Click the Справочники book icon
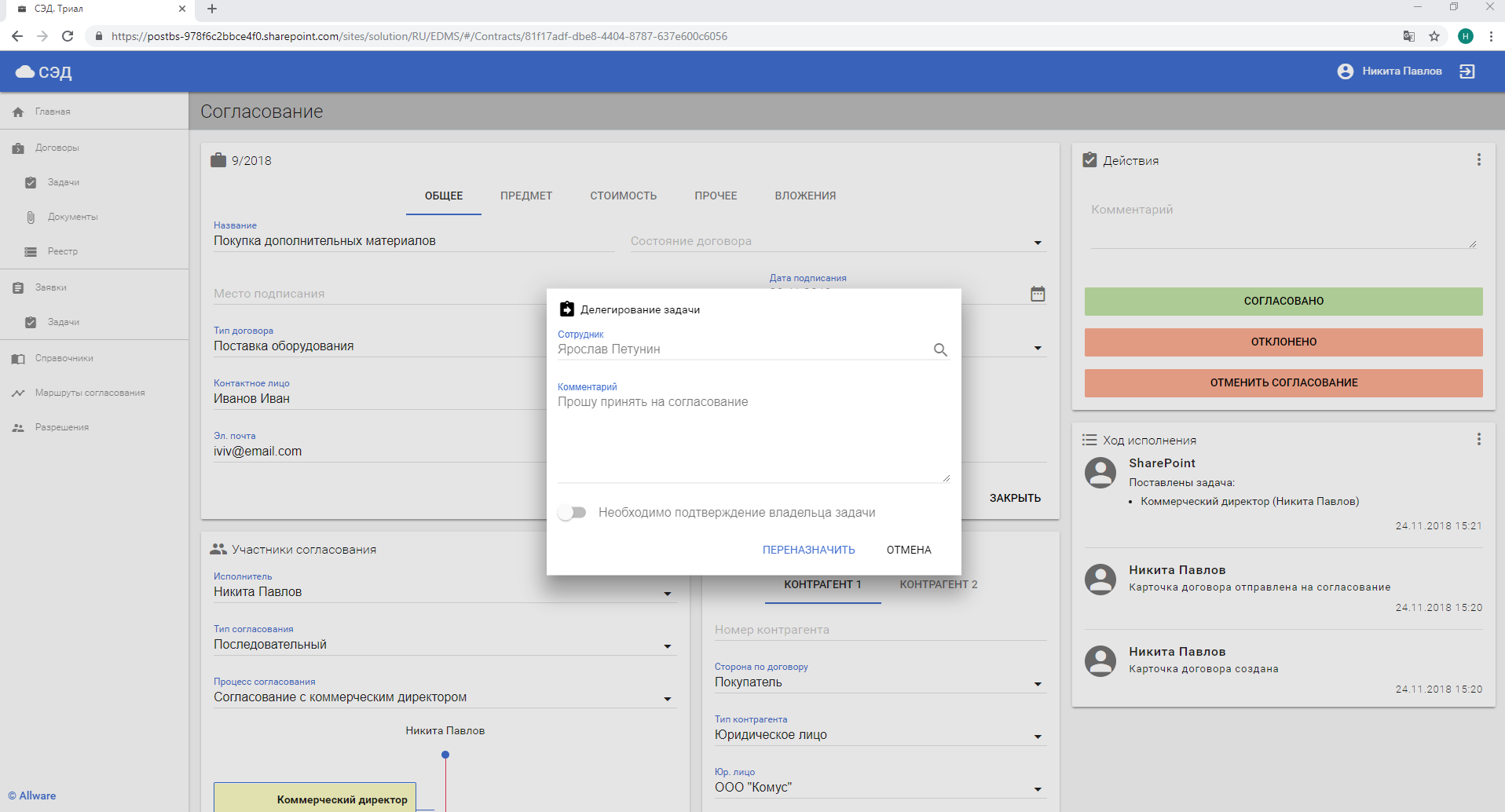The width and height of the screenshot is (1505, 812). (x=18, y=359)
